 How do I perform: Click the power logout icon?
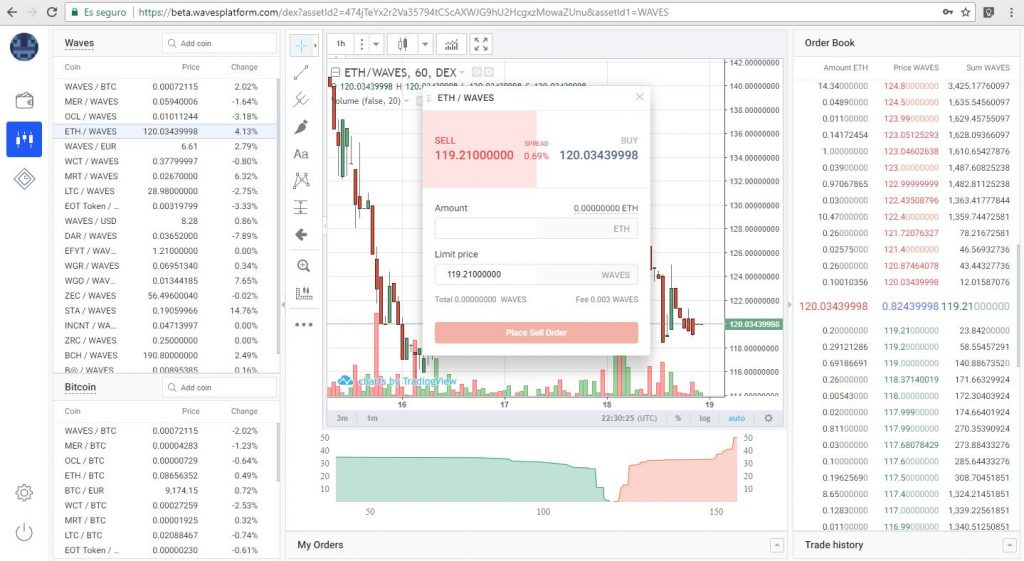point(24,532)
